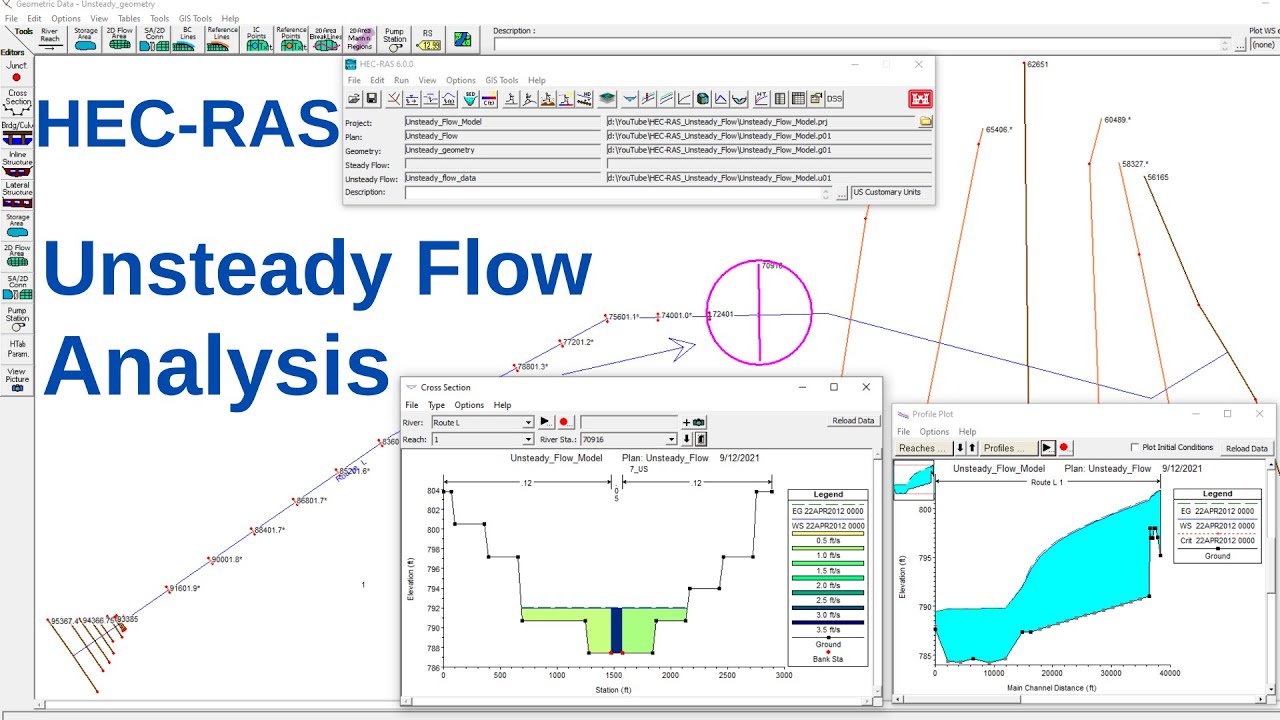
Task: Enable Plot Initial Conditions checkbox
Action: click(x=1134, y=447)
